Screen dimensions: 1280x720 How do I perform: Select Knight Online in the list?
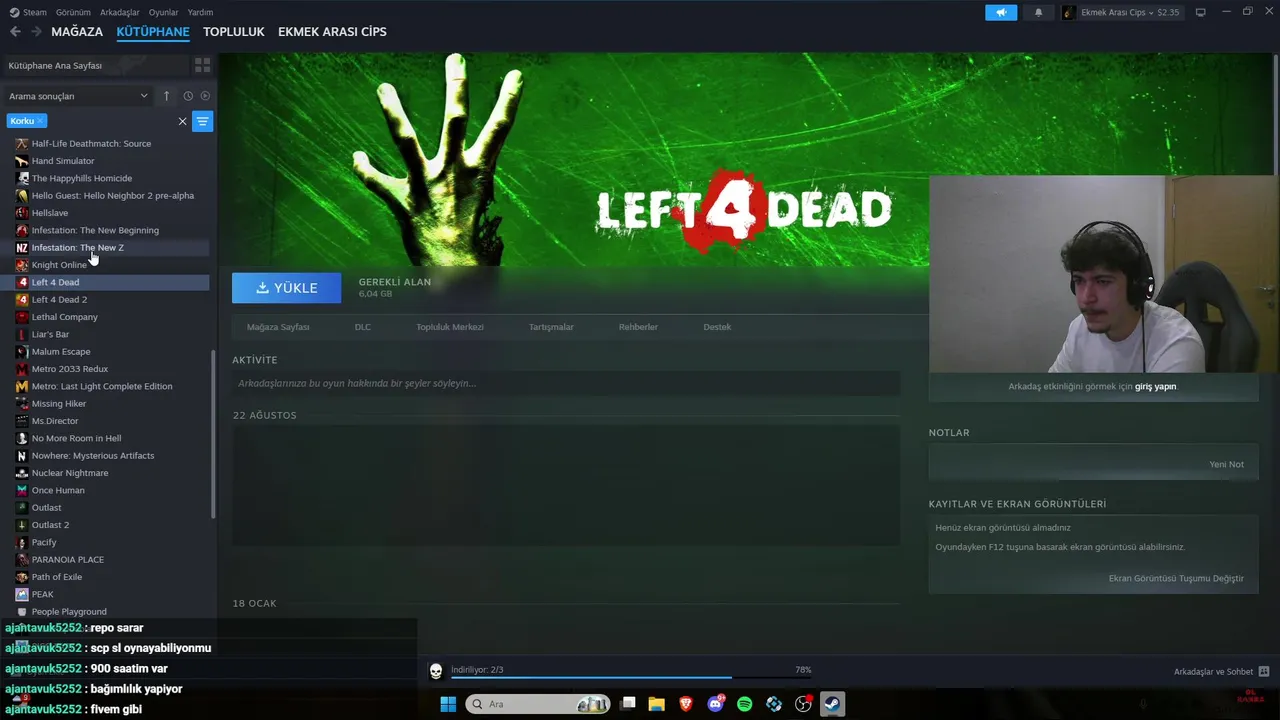point(112,265)
